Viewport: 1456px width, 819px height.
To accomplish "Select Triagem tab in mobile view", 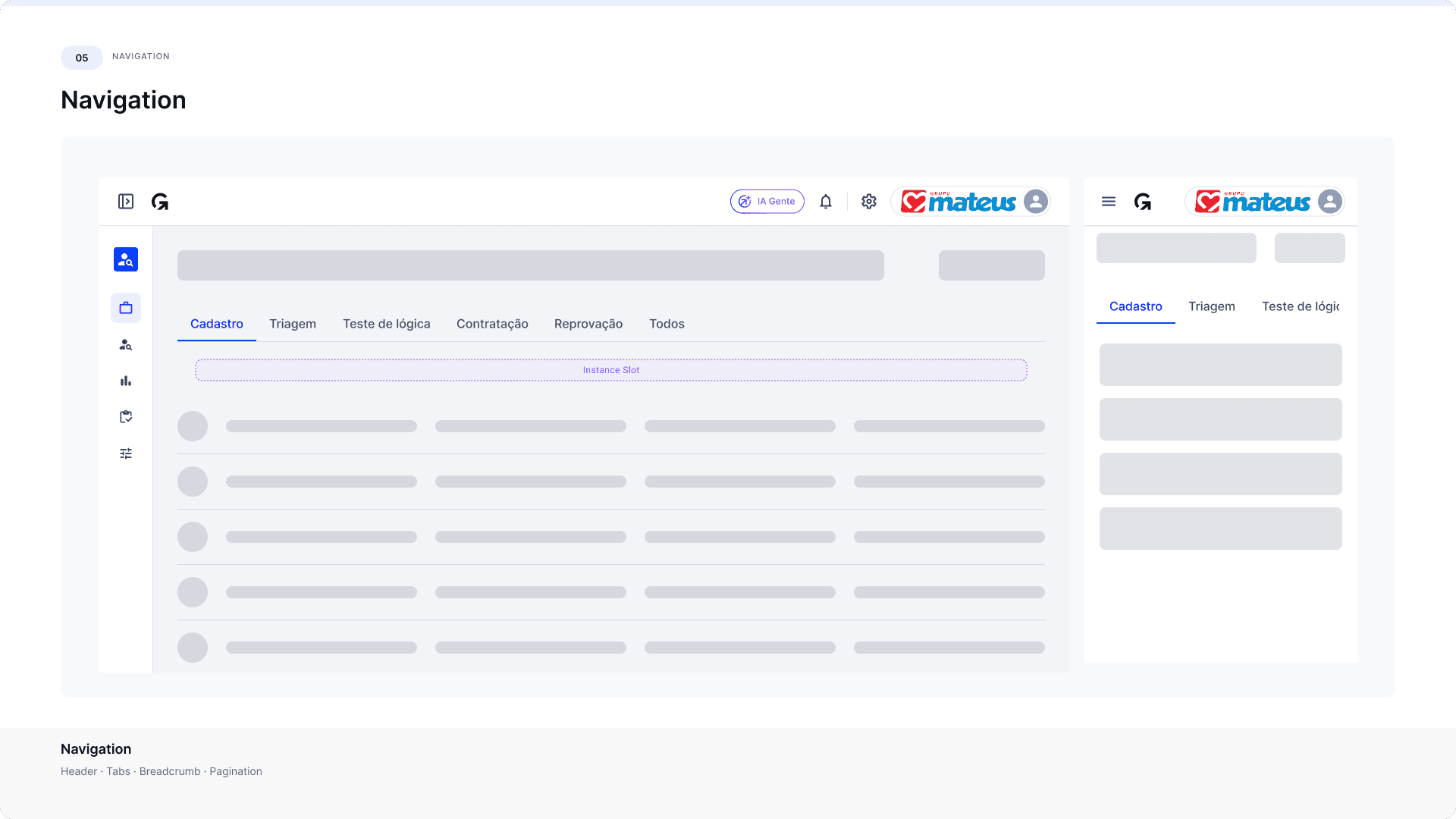I will coord(1212,306).
